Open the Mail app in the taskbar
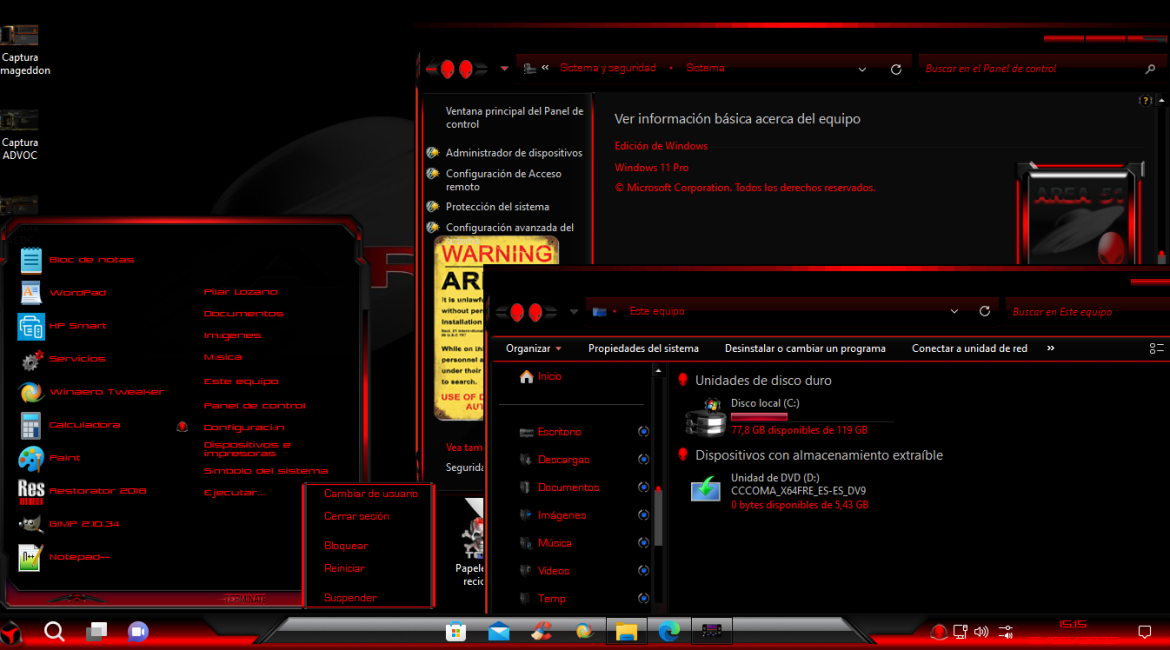The image size is (1170, 650). point(499,631)
